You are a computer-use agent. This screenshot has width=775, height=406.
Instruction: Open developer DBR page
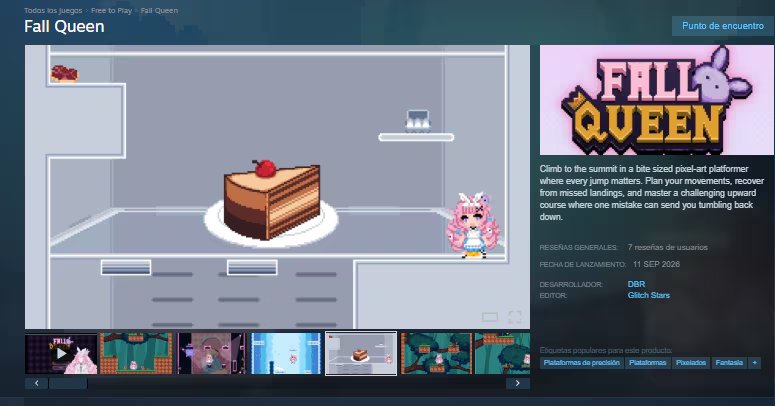click(636, 284)
